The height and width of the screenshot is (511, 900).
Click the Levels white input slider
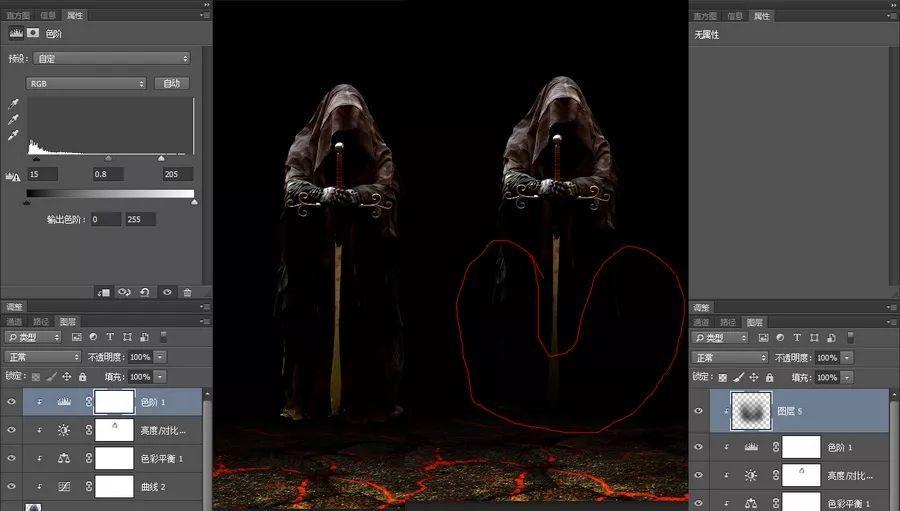pyautogui.click(x=161, y=158)
